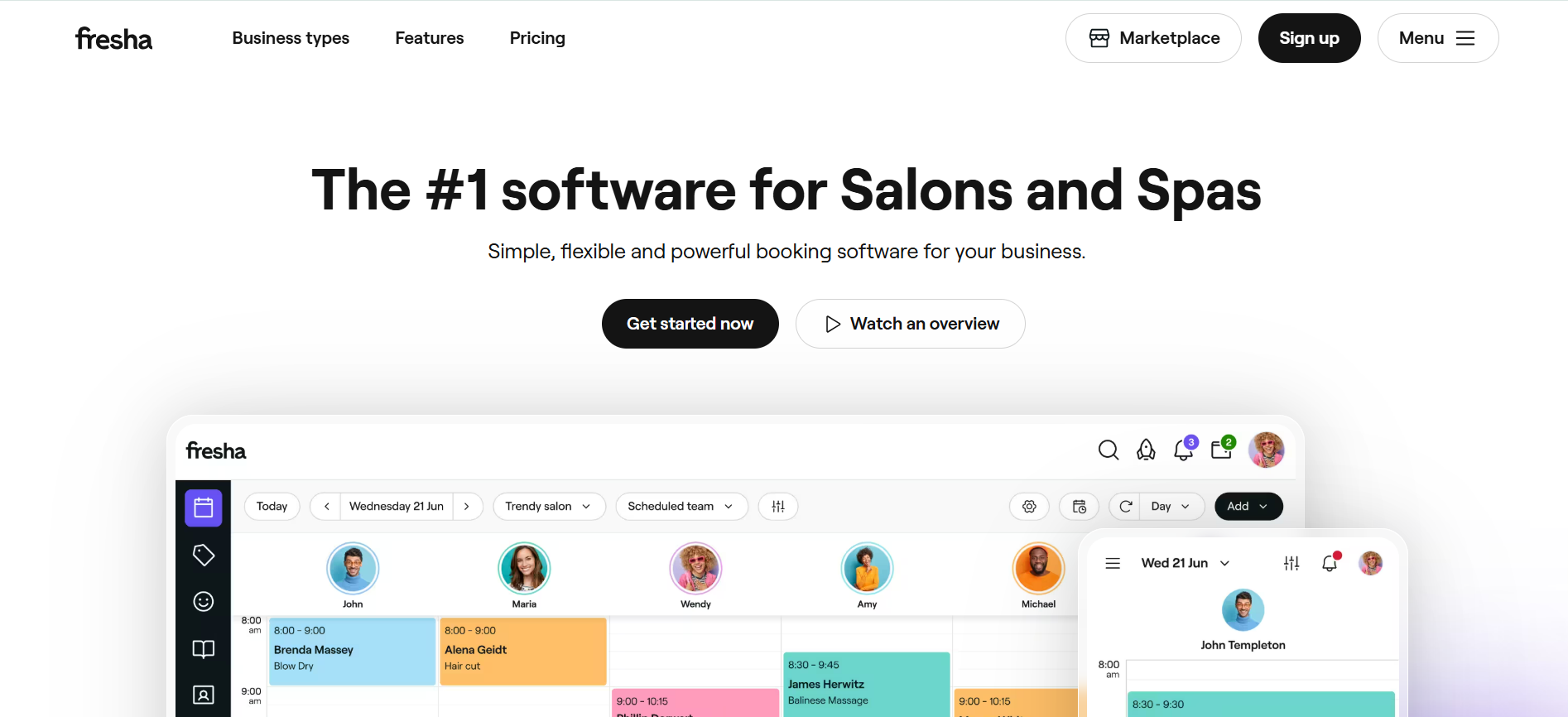This screenshot has width=1568, height=717.
Task: Open the mobile preview hamburger menu
Action: click(x=1113, y=563)
